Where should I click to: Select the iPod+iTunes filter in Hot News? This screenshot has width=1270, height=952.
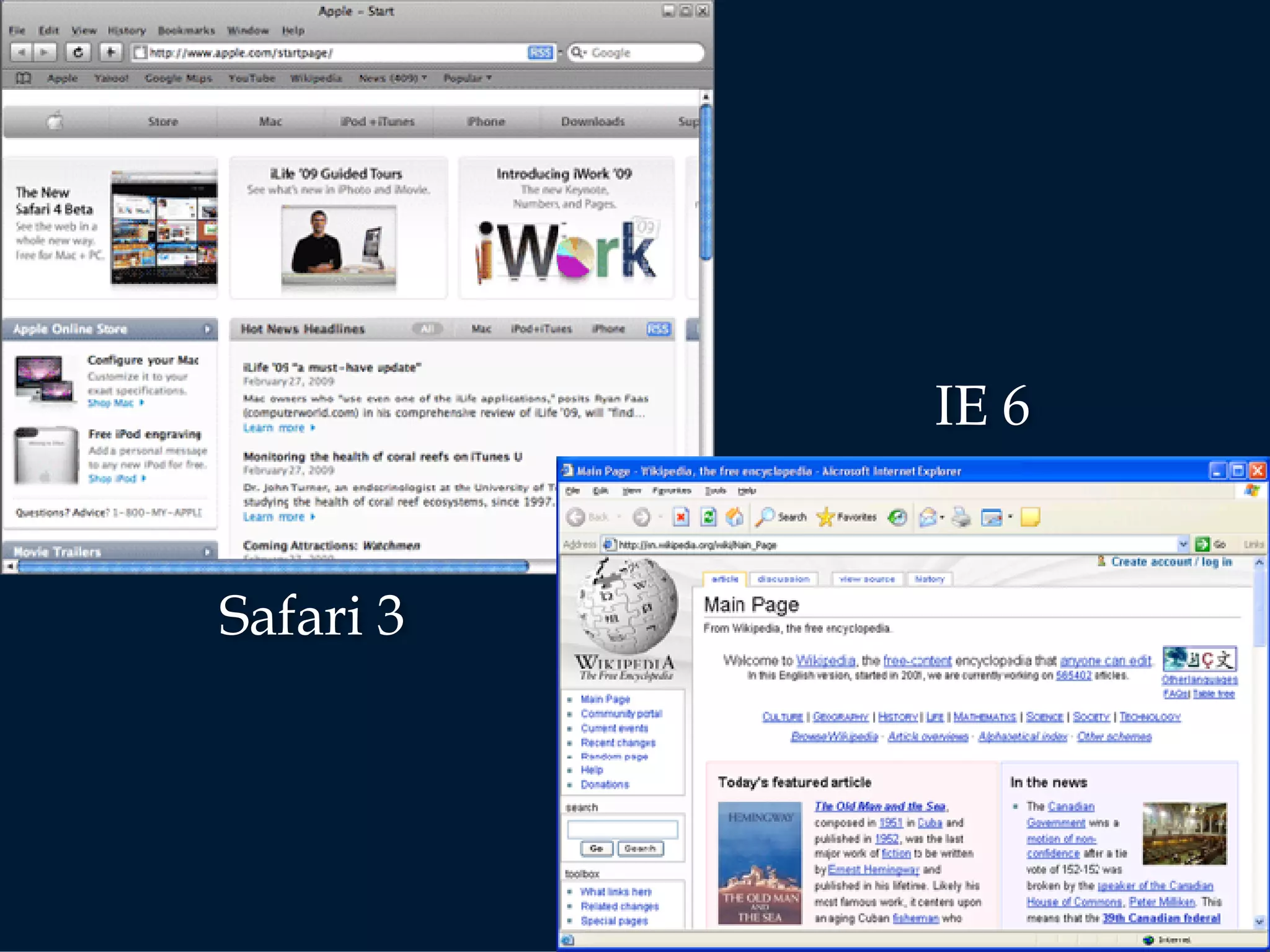[x=541, y=328]
